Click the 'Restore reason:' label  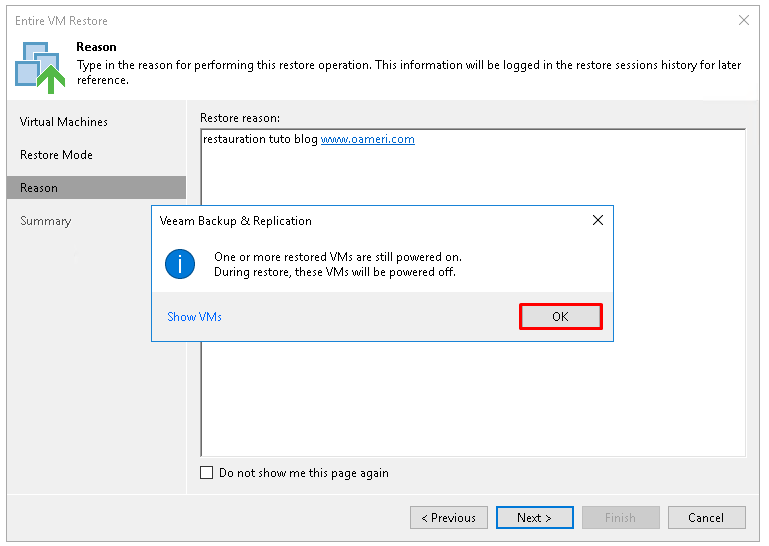[x=240, y=118]
